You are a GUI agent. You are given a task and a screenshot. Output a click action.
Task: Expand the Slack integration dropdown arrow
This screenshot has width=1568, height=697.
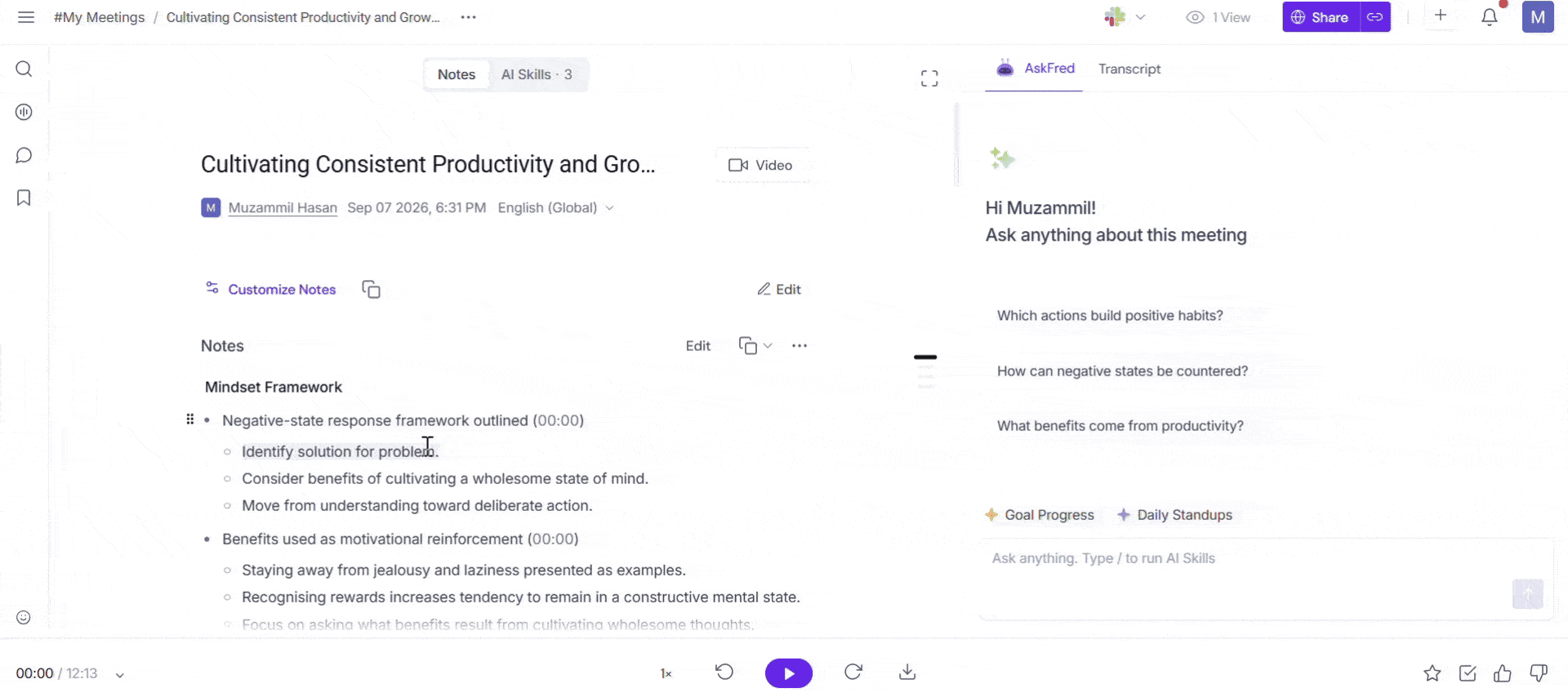[1140, 17]
